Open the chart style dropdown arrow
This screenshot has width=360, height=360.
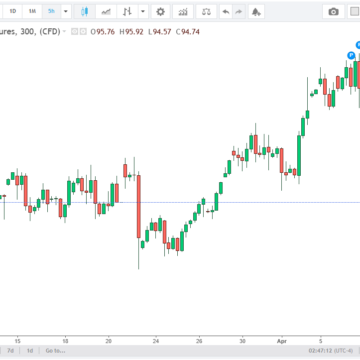coord(143,12)
